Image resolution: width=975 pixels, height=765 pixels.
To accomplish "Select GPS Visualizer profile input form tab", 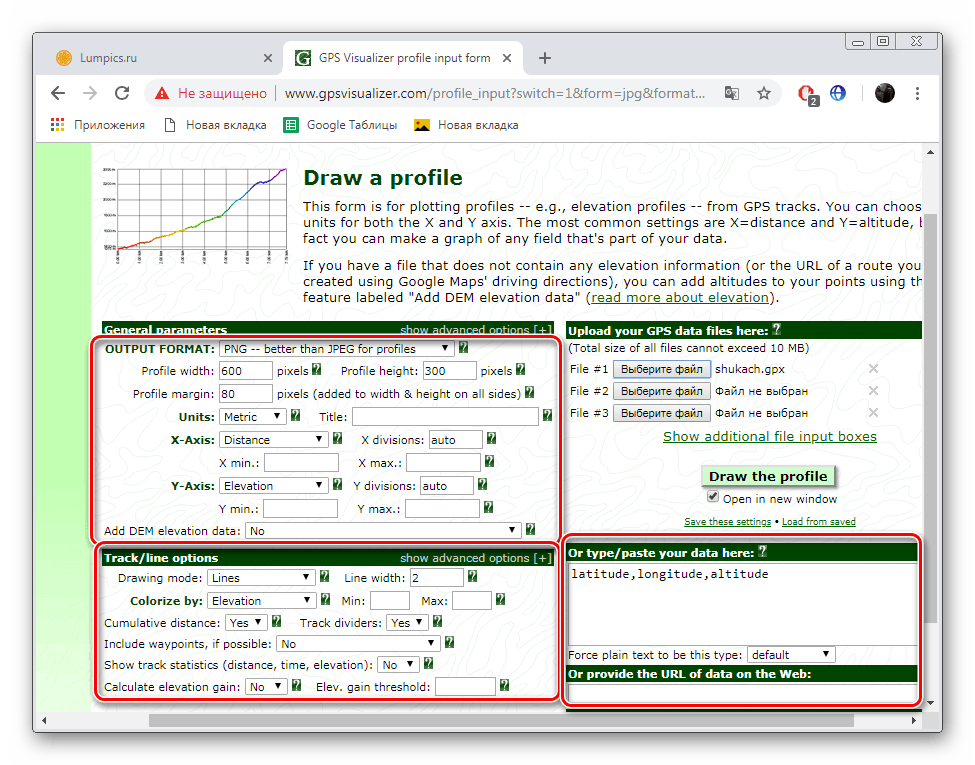I will 403,58.
